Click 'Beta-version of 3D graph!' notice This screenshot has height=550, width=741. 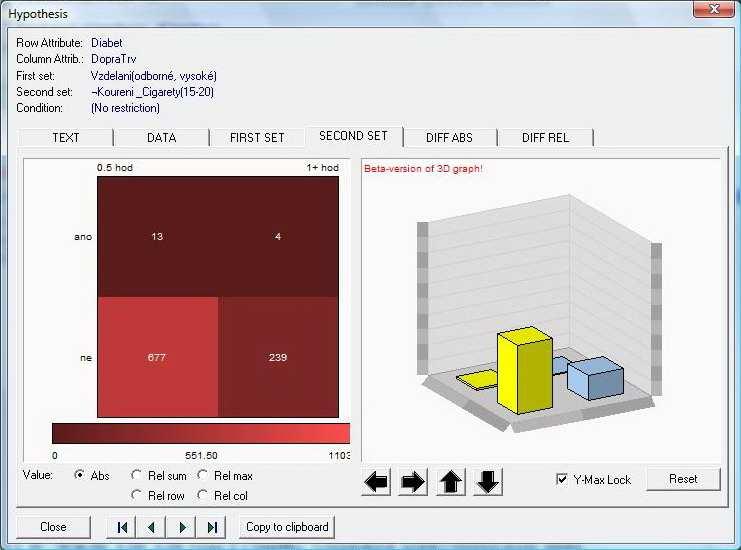(423, 169)
